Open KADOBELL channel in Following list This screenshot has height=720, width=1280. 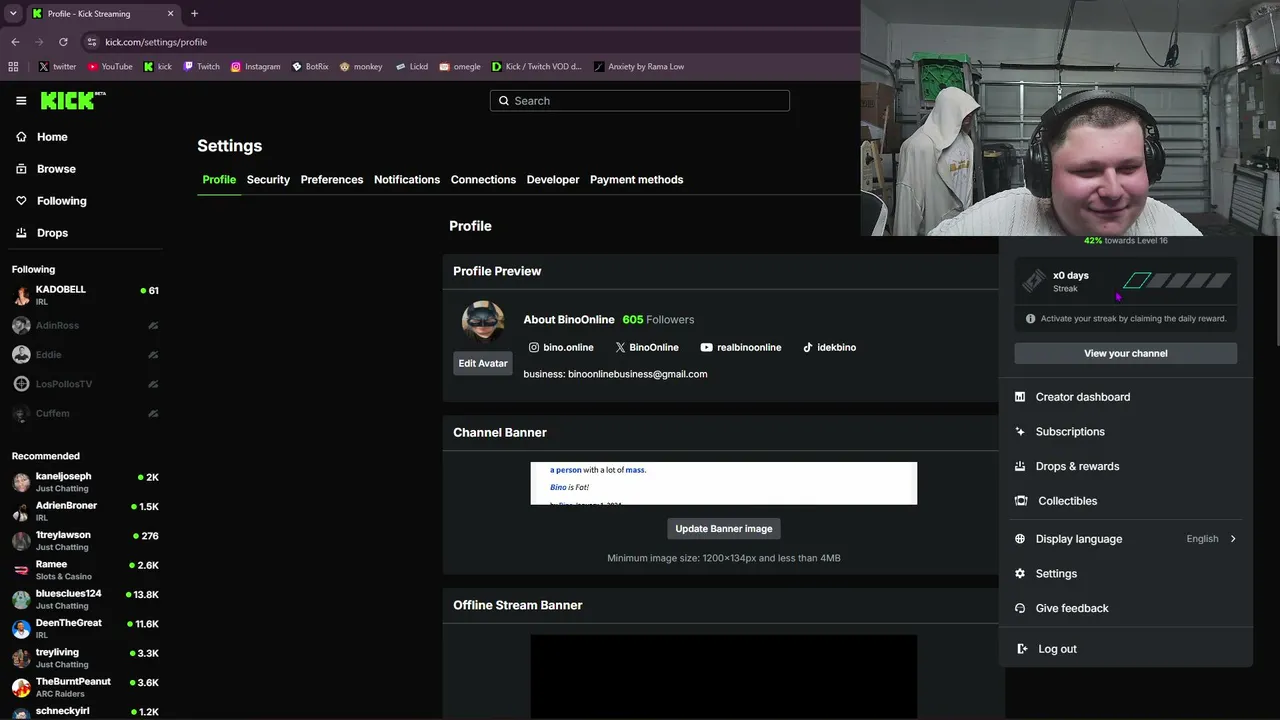click(x=85, y=296)
